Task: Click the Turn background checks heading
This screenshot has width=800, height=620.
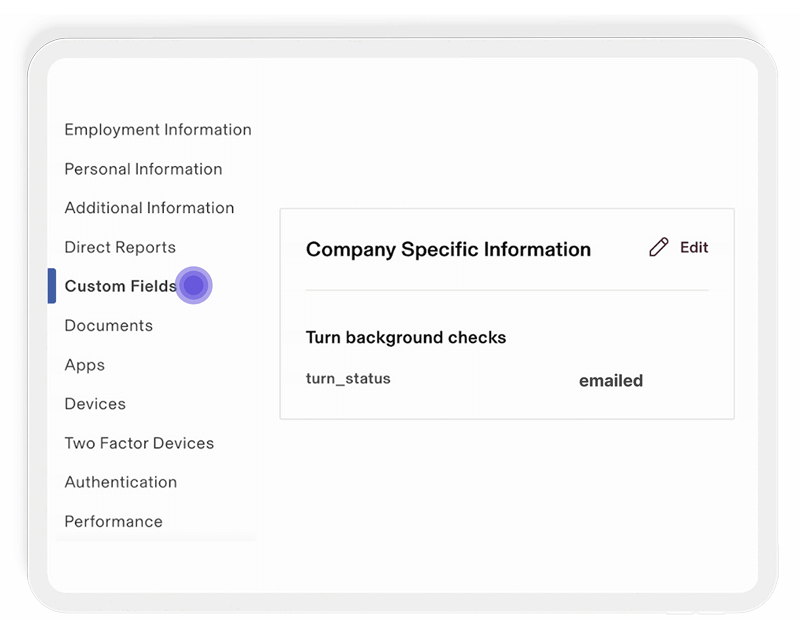Action: click(406, 337)
